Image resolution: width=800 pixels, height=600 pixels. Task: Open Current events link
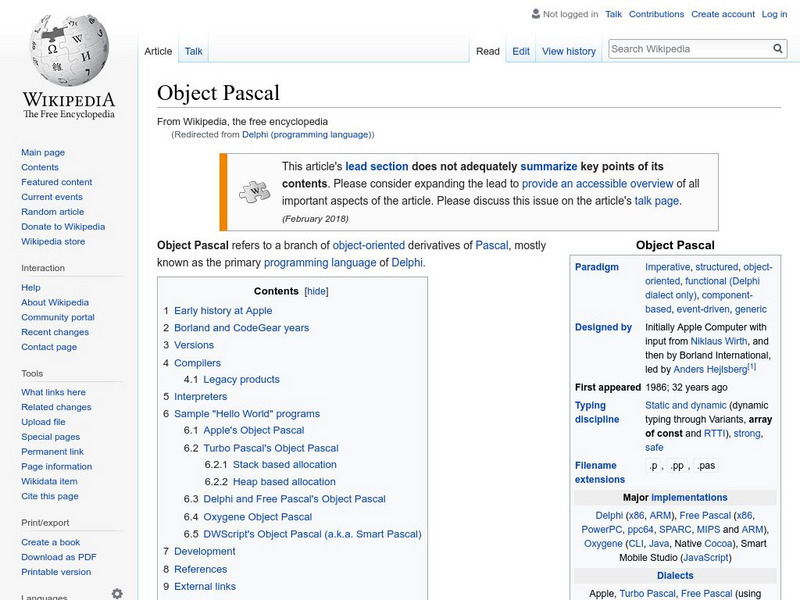click(x=52, y=196)
